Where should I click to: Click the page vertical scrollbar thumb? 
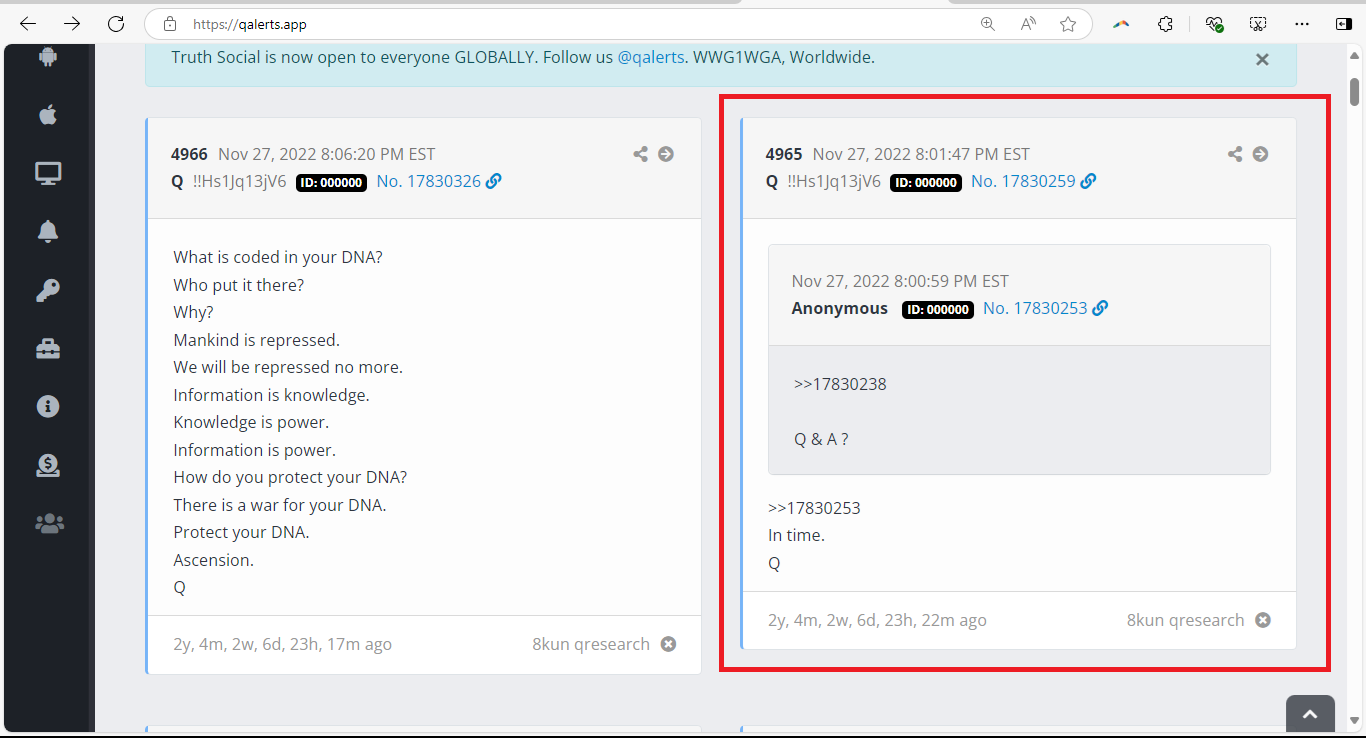pos(1355,91)
